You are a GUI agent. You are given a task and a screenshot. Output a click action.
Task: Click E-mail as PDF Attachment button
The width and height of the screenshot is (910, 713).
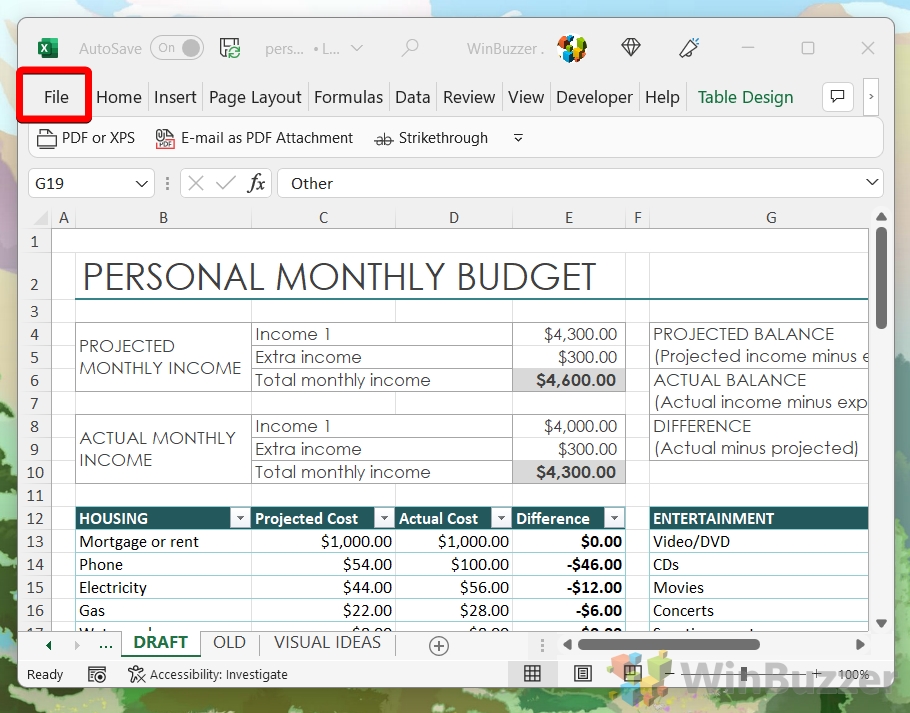coord(254,138)
